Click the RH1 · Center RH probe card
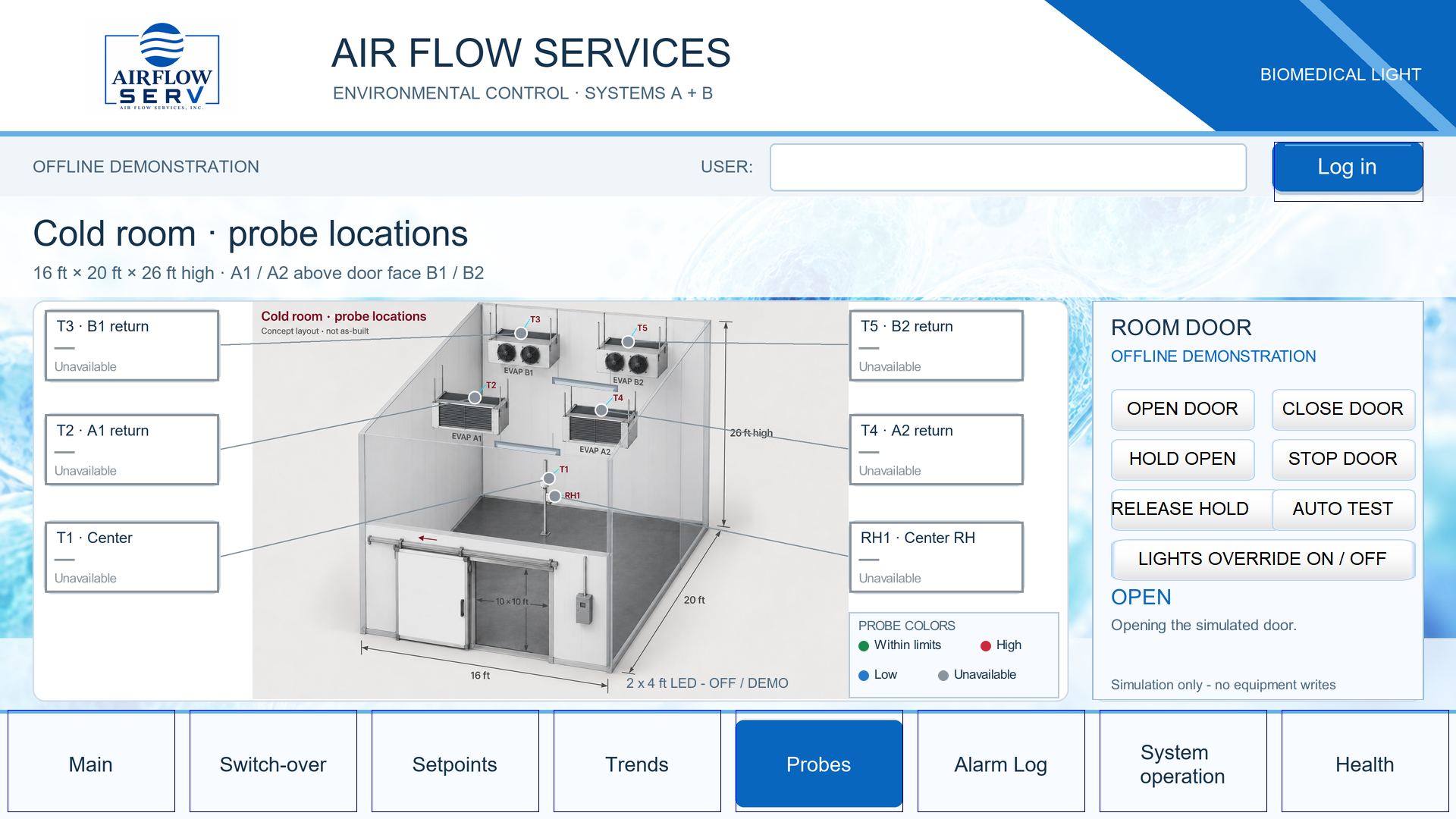 click(937, 557)
